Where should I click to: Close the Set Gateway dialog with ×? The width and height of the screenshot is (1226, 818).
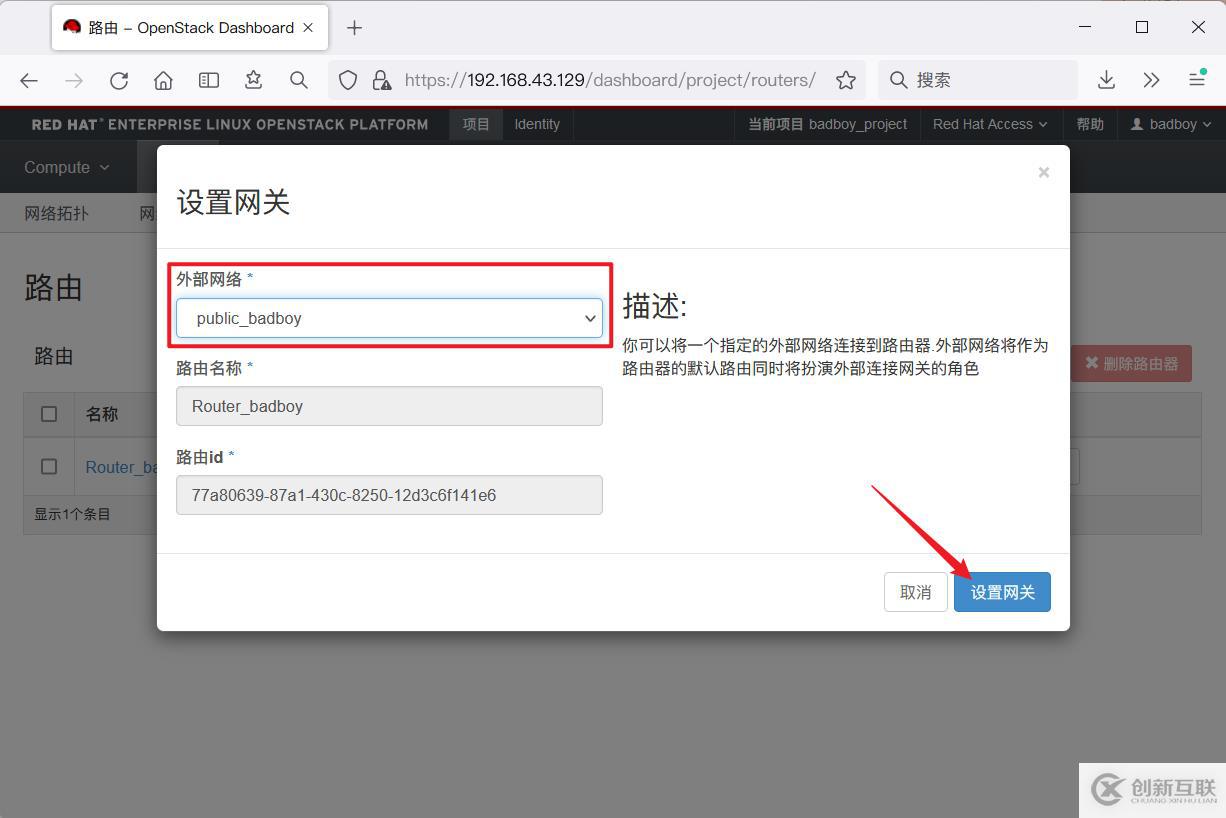1043,172
